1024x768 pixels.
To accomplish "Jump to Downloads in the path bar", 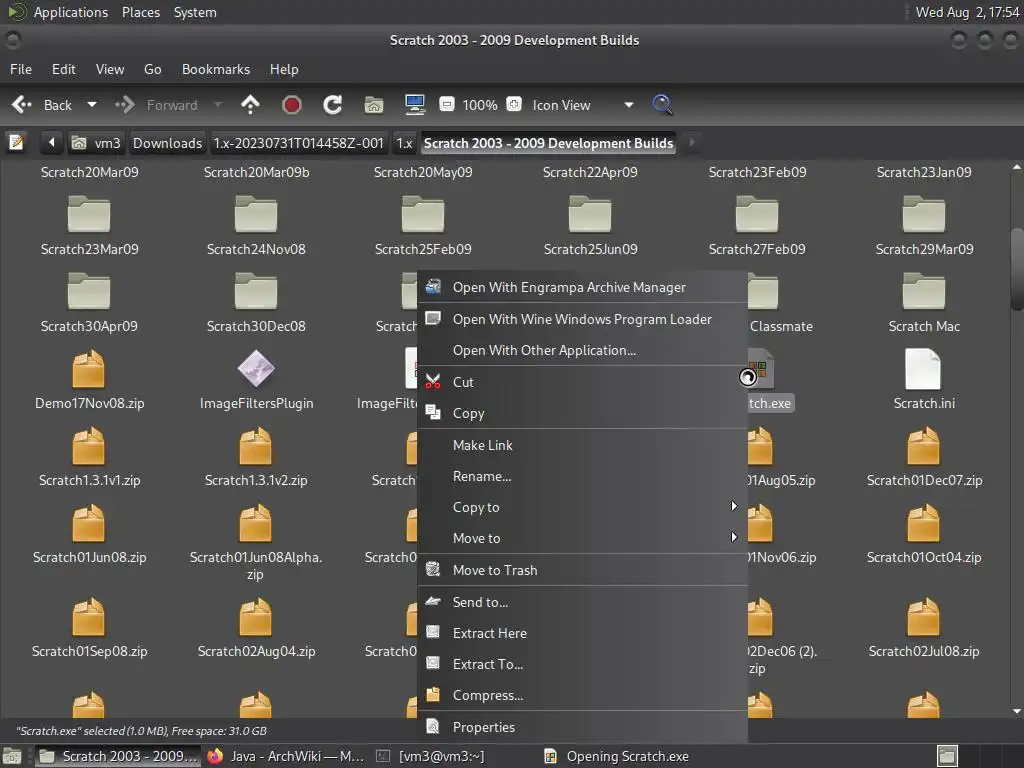I will pyautogui.click(x=167, y=143).
